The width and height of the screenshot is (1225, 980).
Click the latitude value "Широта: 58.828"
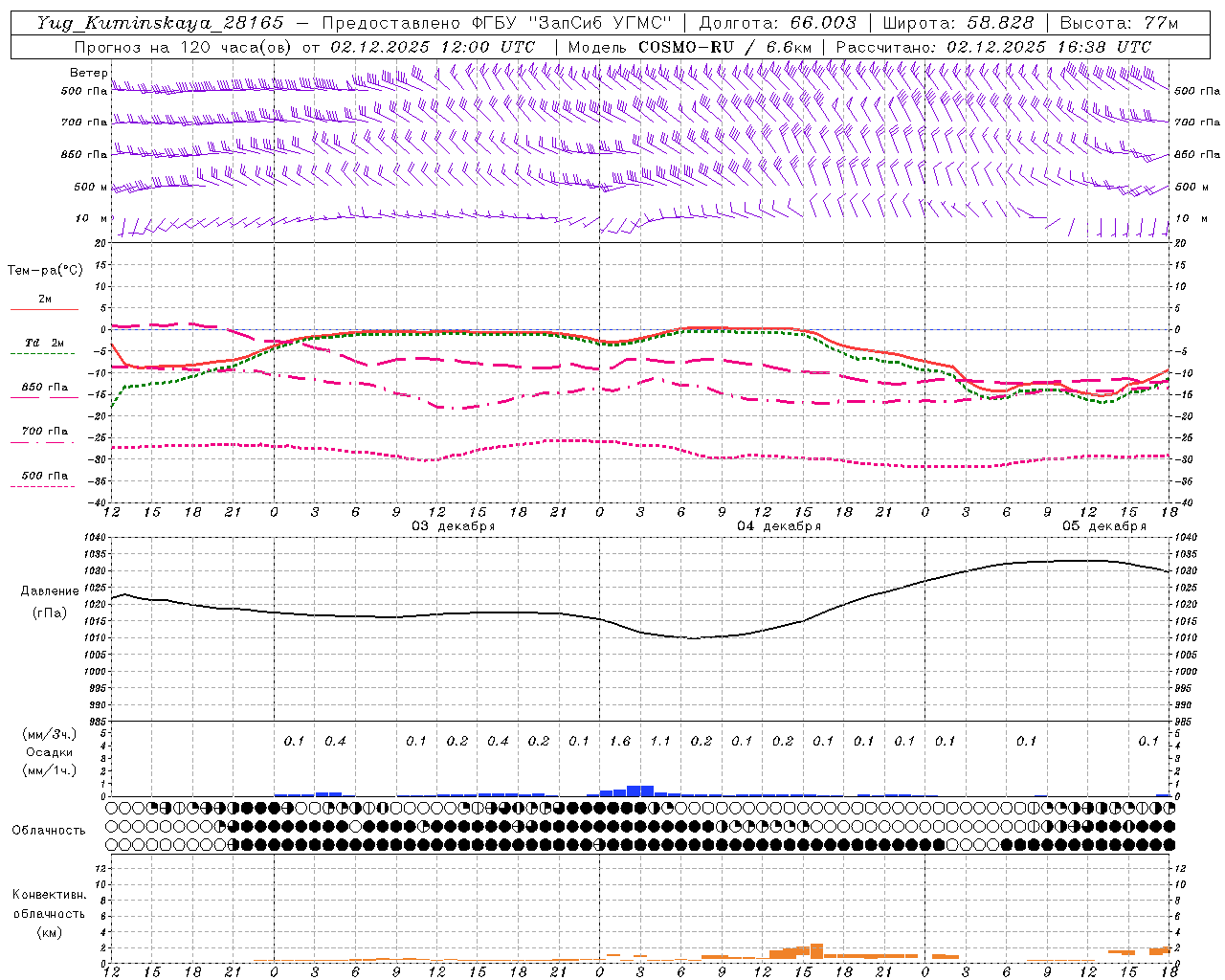pyautogui.click(x=958, y=23)
